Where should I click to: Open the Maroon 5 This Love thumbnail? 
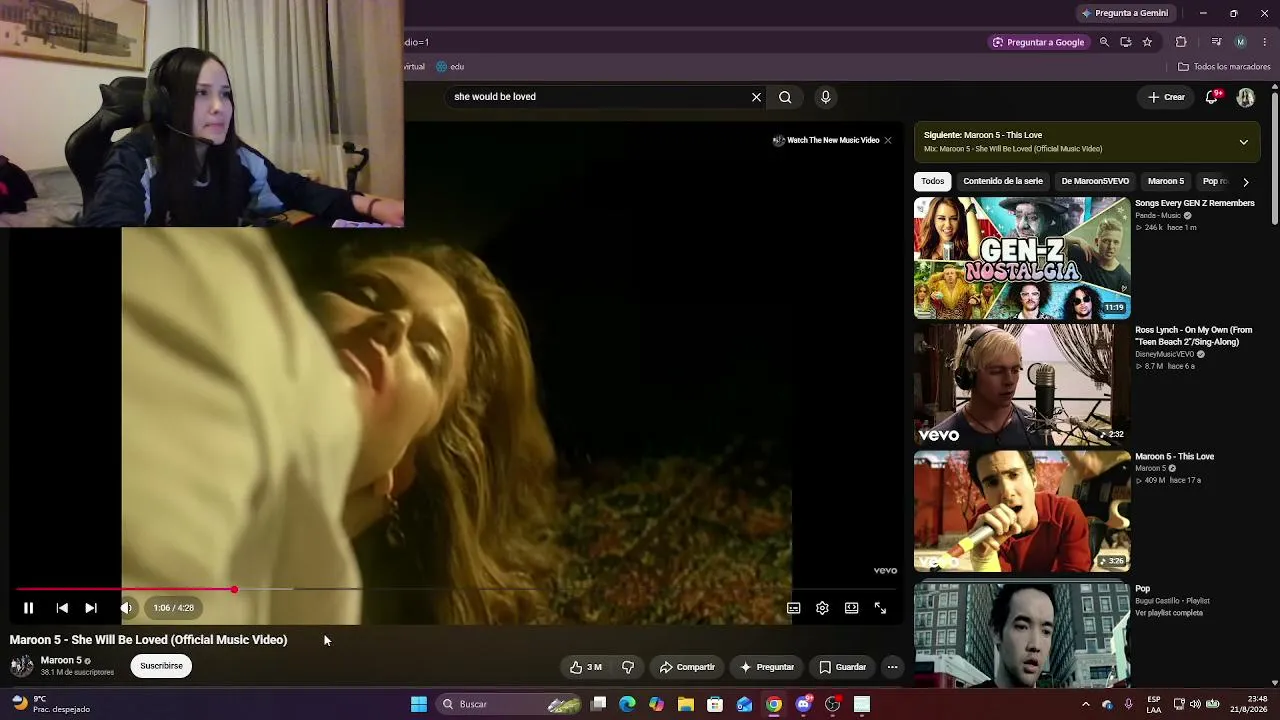tap(1022, 512)
